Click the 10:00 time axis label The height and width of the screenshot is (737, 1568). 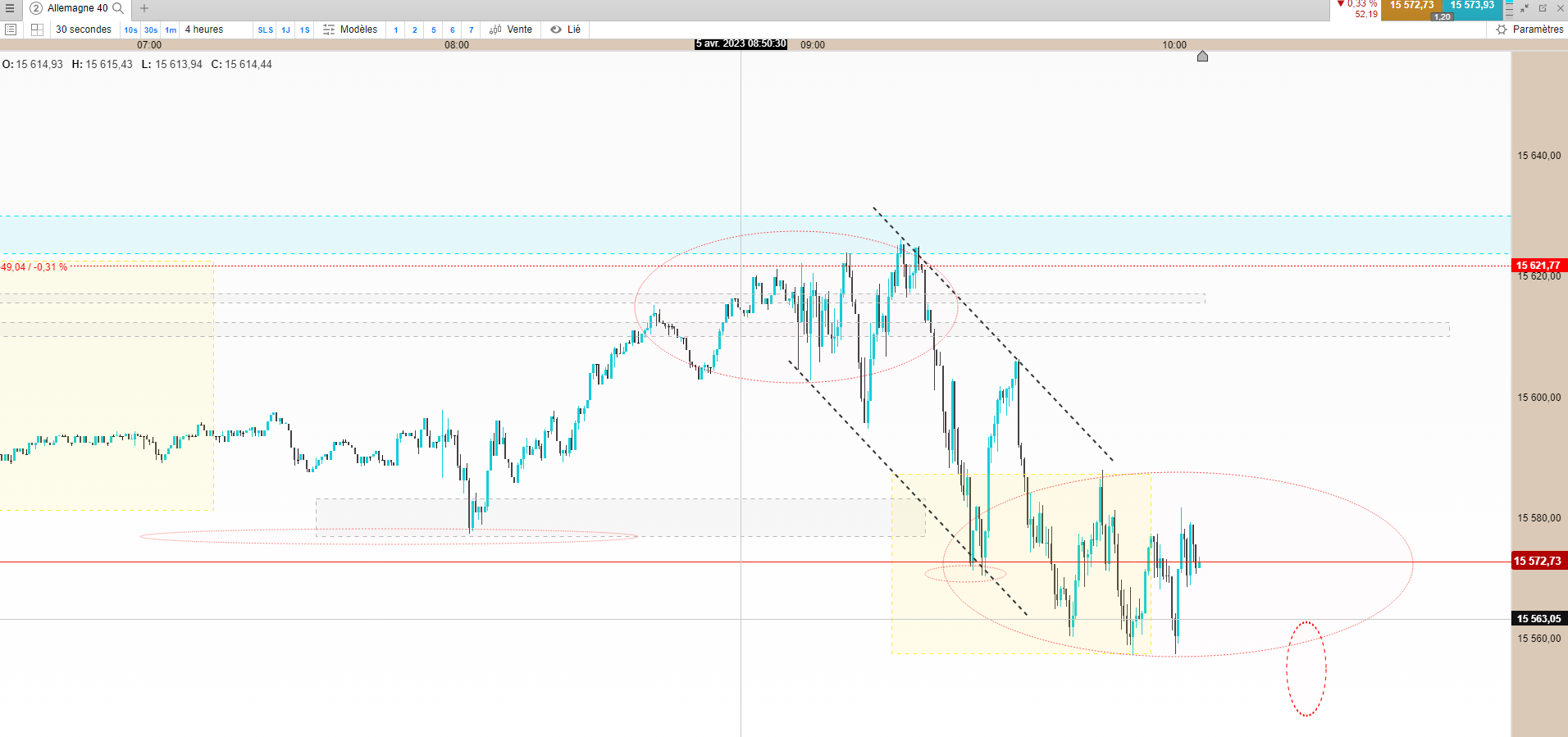[1174, 45]
